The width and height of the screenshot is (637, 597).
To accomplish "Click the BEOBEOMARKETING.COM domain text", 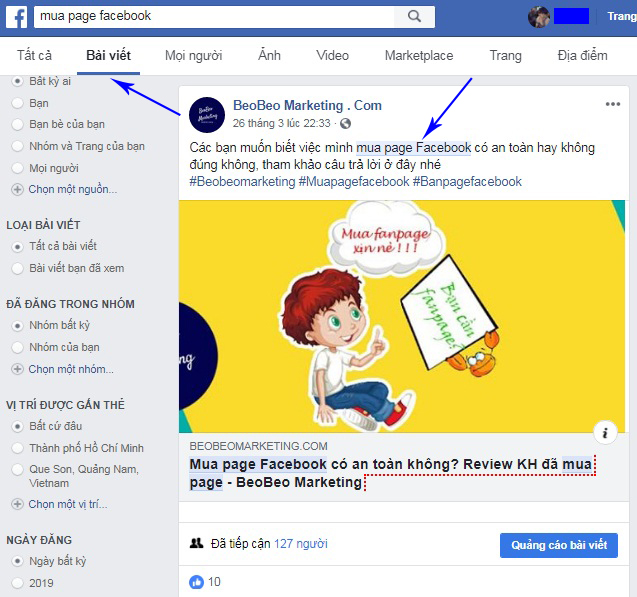I will pos(258,446).
